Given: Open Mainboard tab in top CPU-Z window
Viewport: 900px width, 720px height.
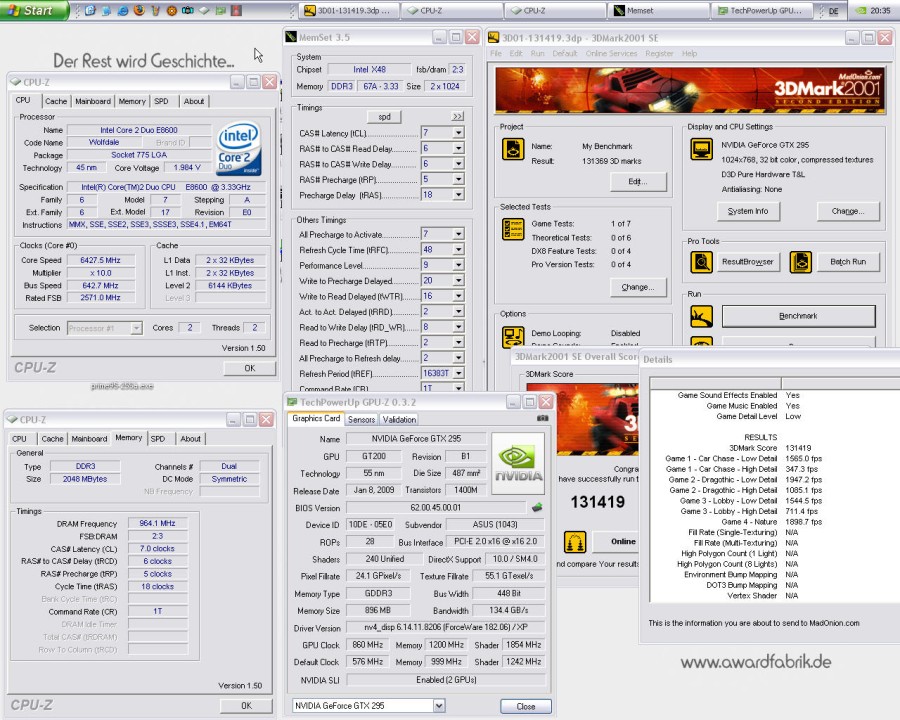Looking at the screenshot, I should 92,101.
